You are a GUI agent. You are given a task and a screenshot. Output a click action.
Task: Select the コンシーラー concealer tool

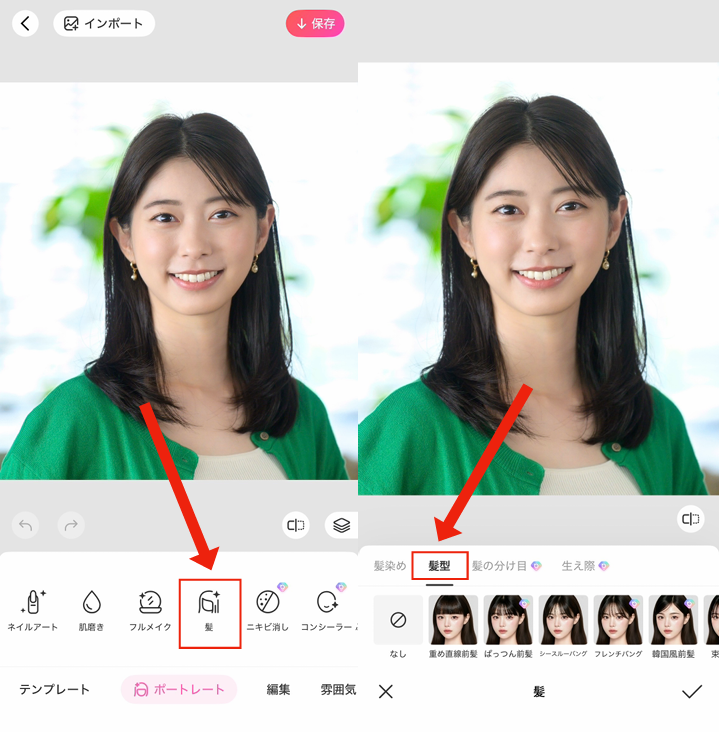[327, 611]
